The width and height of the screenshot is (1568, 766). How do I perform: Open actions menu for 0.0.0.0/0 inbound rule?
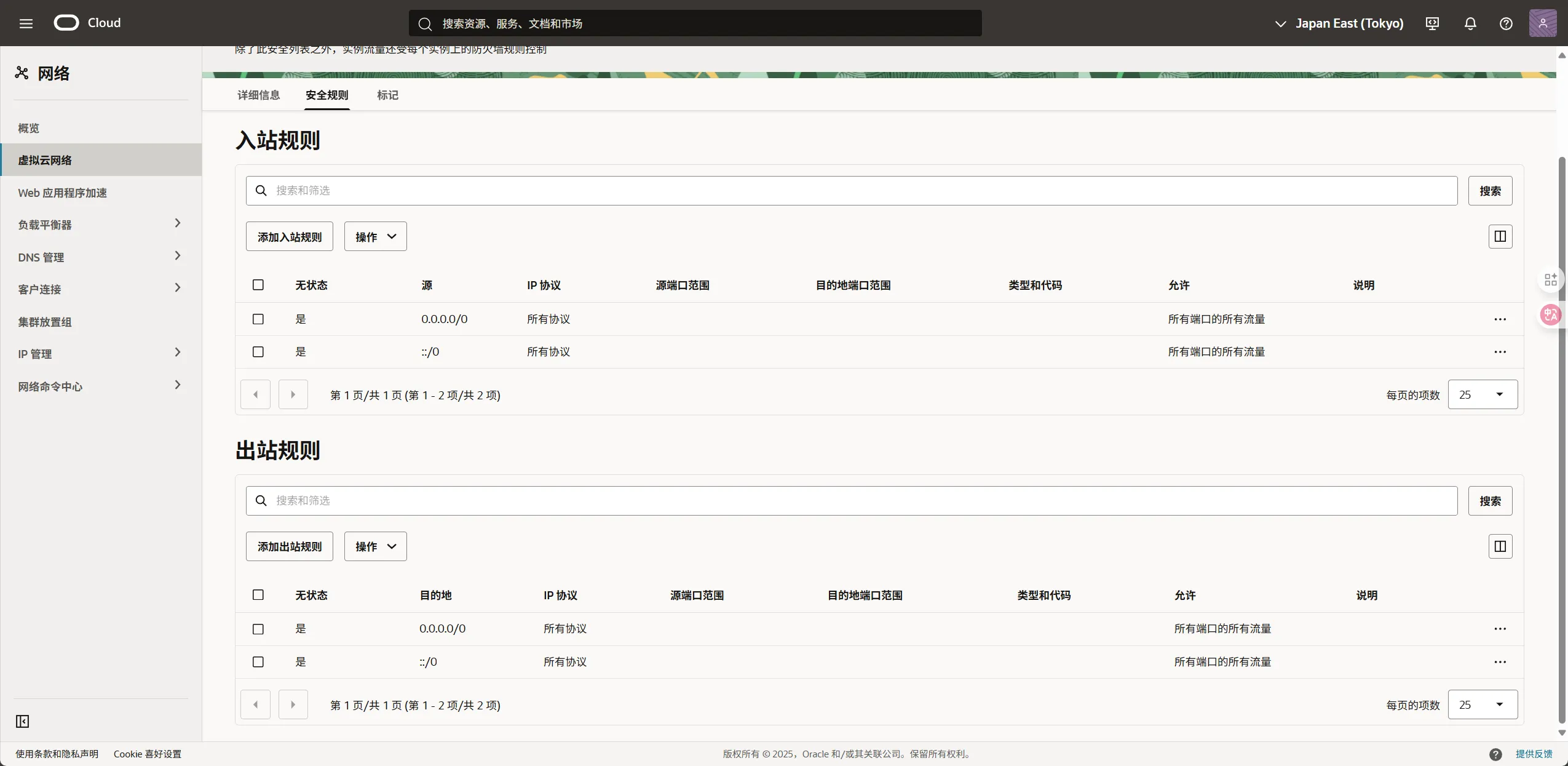[1500, 319]
